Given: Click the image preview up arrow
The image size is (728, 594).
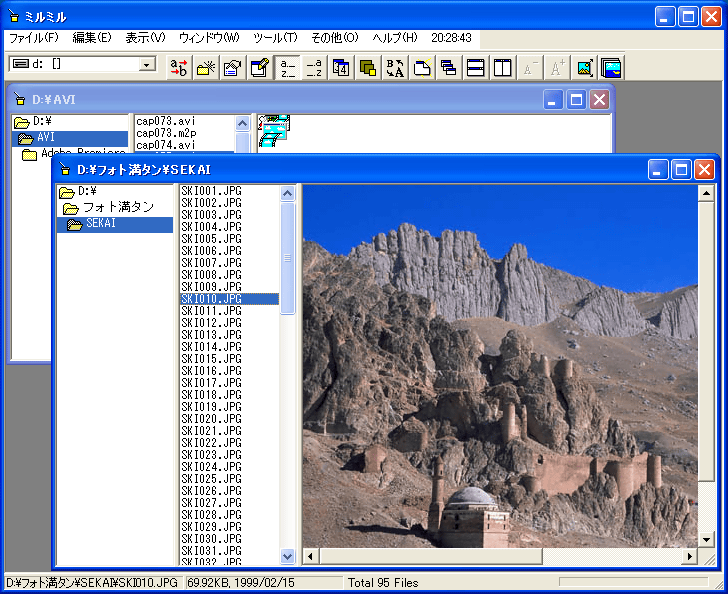Looking at the screenshot, I should (x=706, y=193).
